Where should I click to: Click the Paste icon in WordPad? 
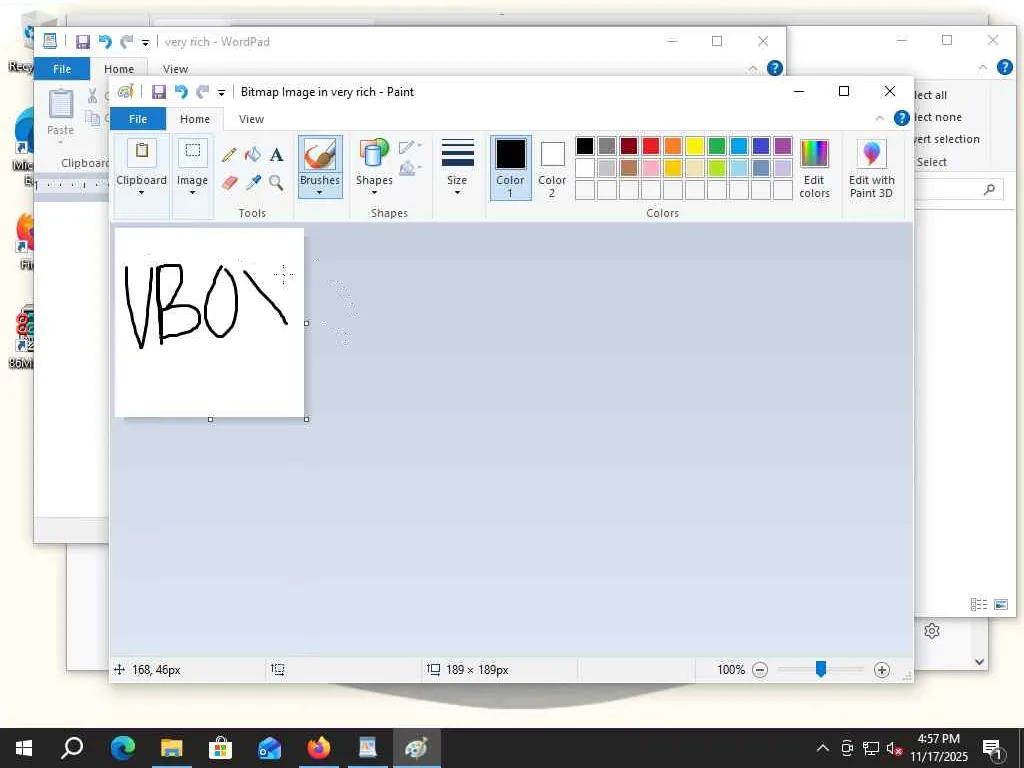click(61, 104)
